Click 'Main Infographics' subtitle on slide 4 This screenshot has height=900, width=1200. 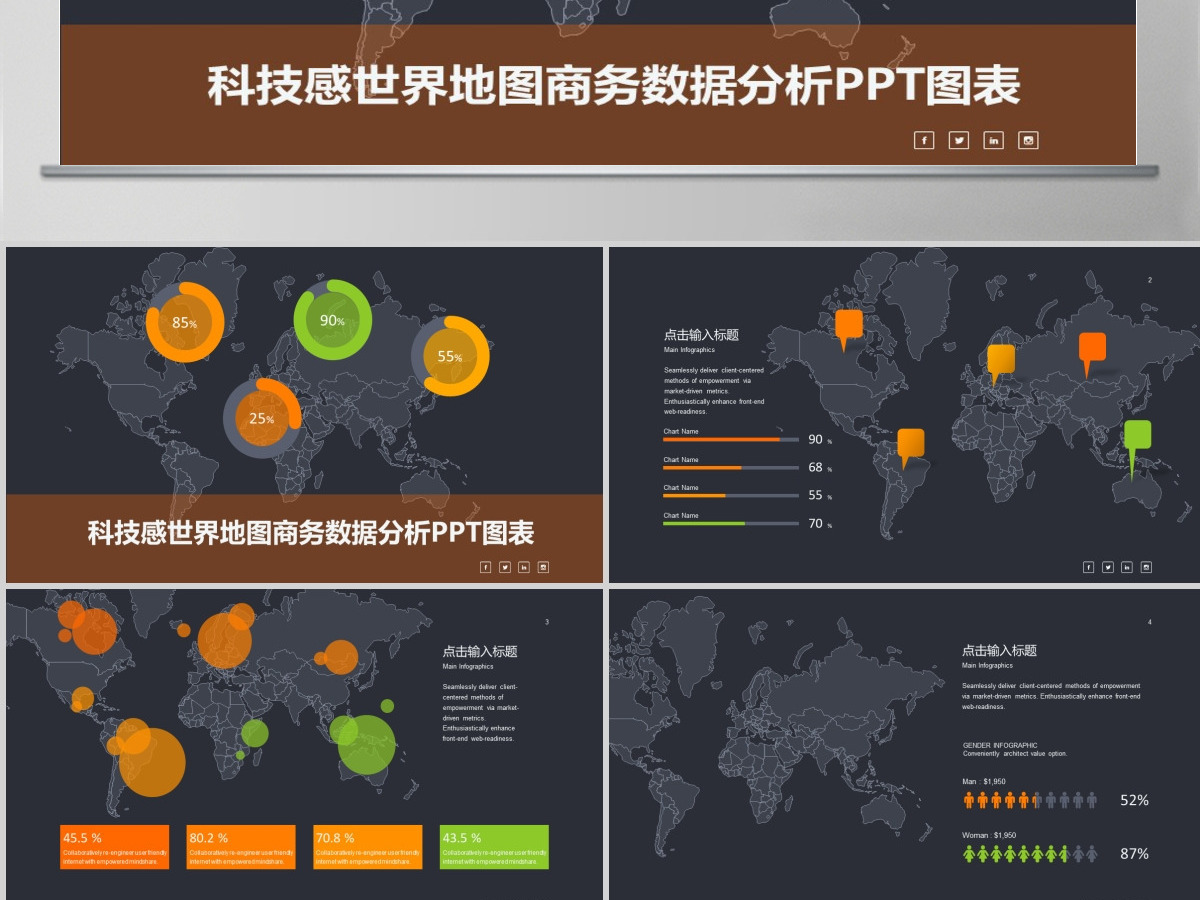[x=987, y=665]
